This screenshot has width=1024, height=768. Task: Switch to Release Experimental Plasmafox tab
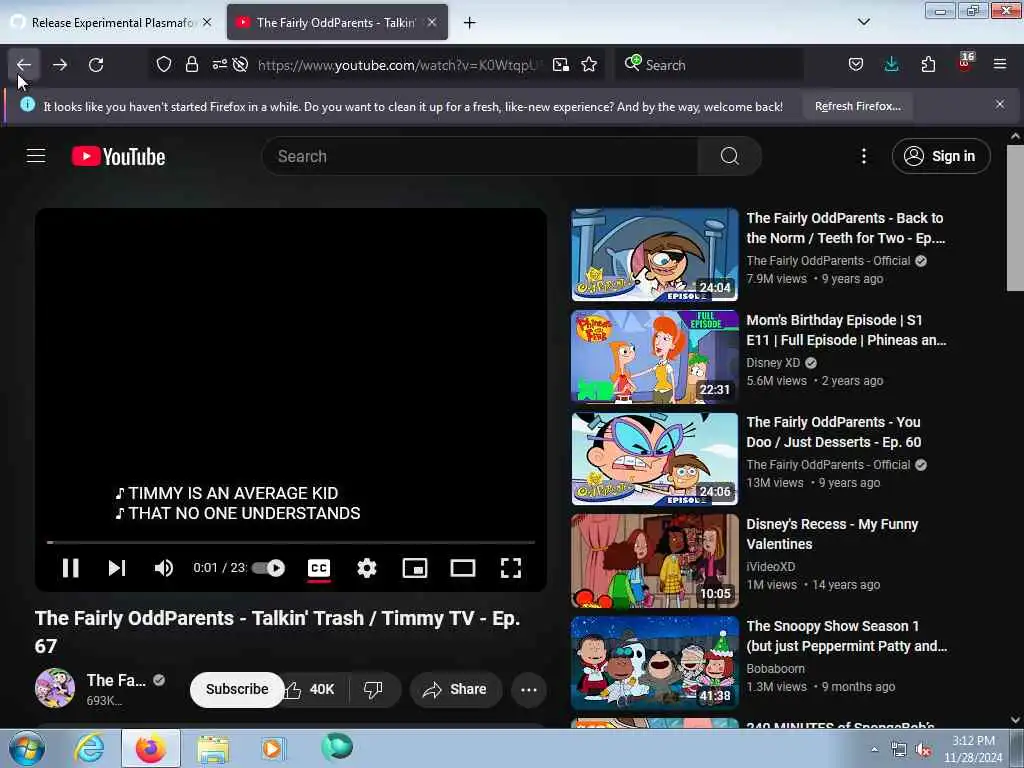112,22
